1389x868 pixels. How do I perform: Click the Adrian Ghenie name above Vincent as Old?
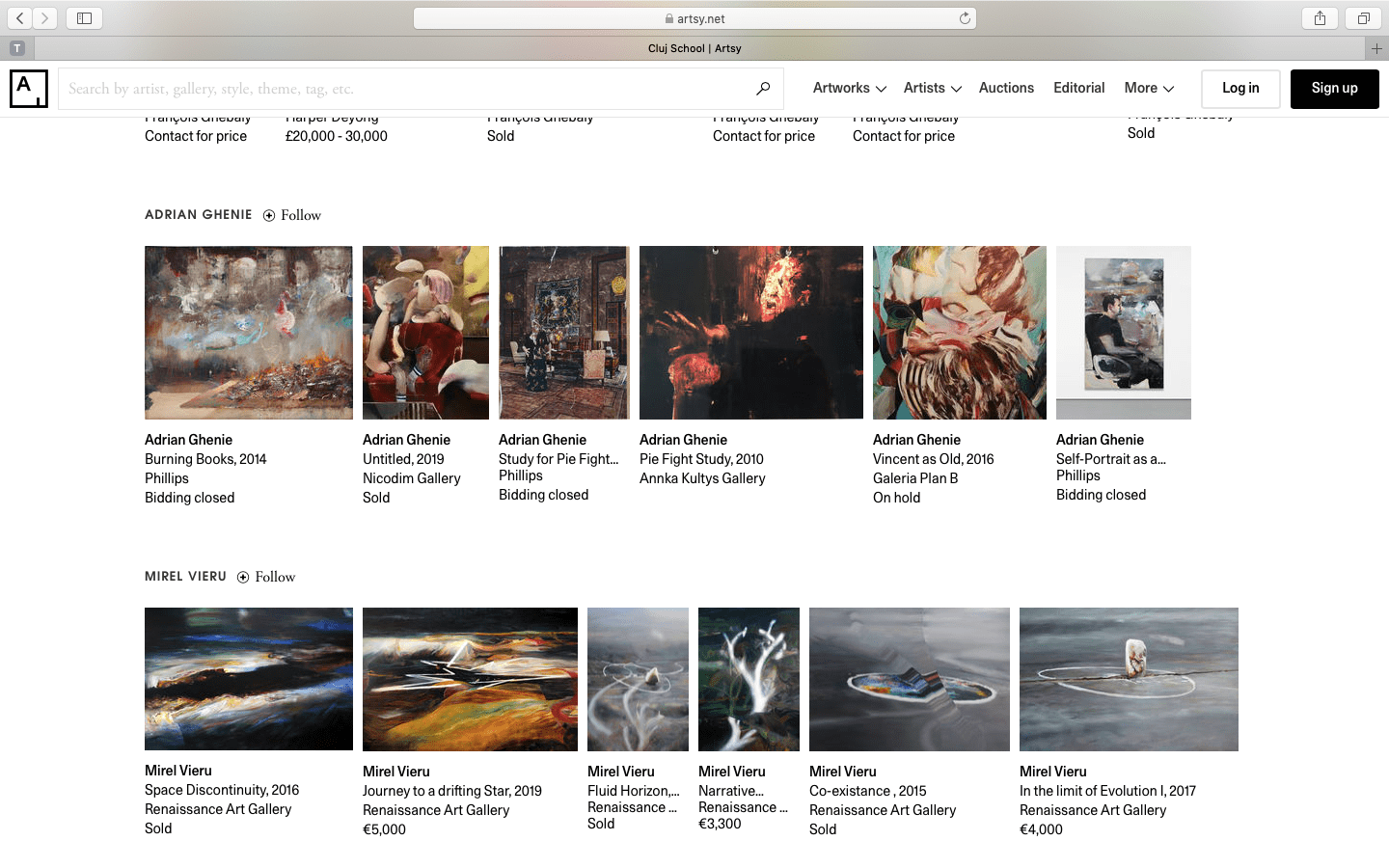[x=916, y=440]
